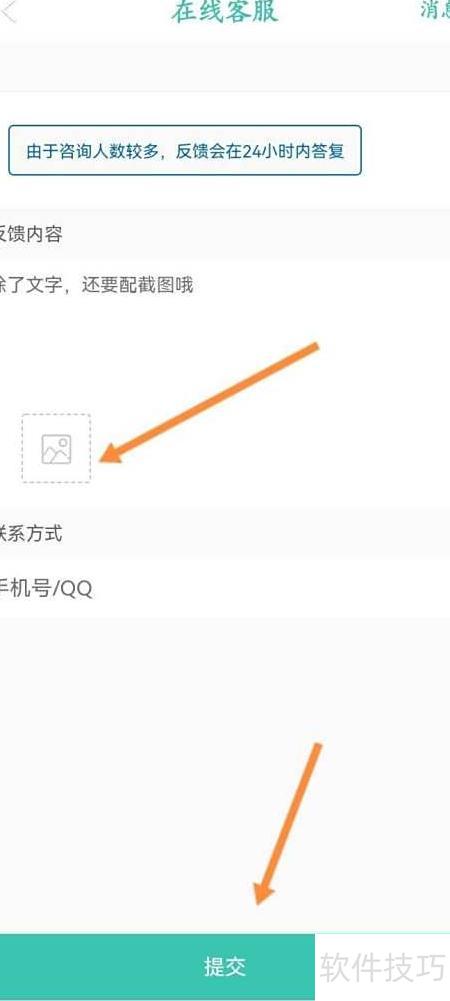This screenshot has width=450, height=1001.
Task: Open the 消息 messages link
Action: click(x=435, y=10)
